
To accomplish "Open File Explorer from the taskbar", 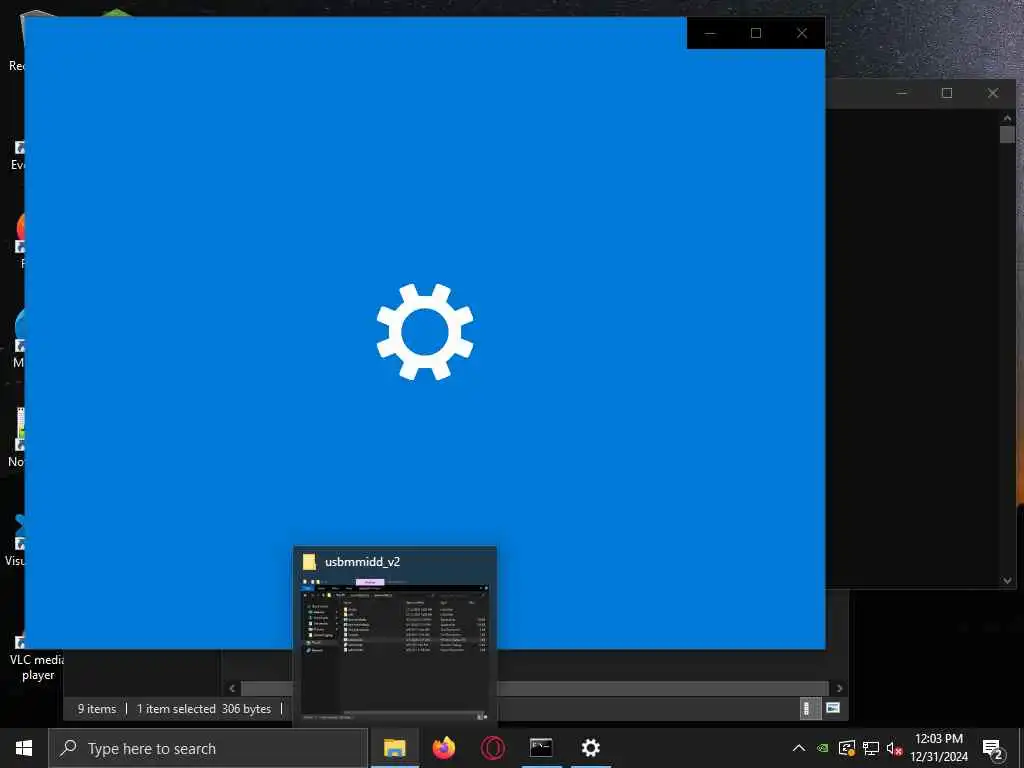I will [x=394, y=748].
